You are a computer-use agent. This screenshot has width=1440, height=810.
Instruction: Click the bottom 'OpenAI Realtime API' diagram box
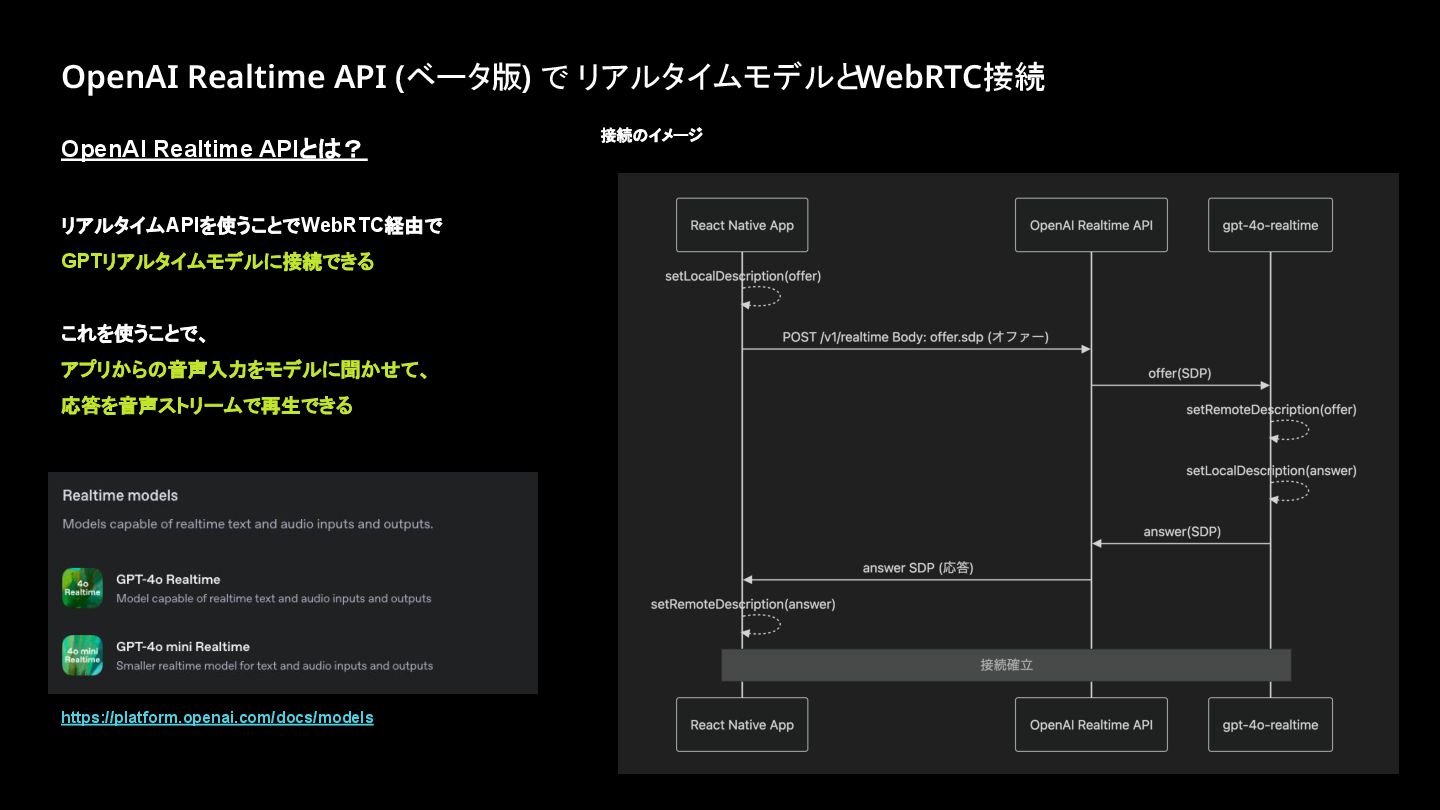(x=1091, y=725)
